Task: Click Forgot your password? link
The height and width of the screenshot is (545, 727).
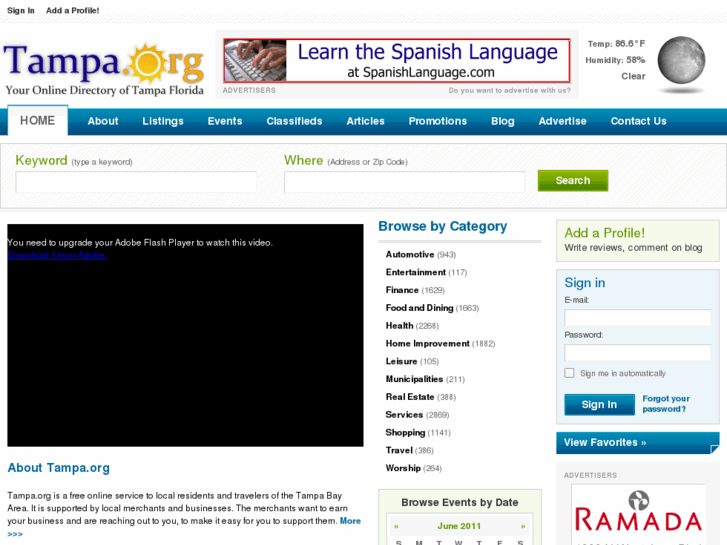Action: pos(666,404)
